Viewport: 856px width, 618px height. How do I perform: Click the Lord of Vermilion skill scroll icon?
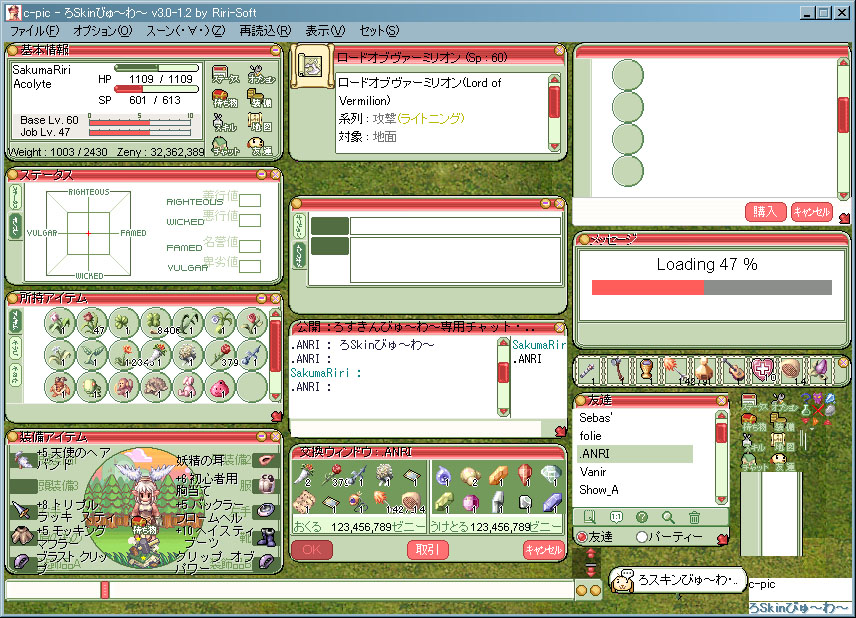click(312, 67)
